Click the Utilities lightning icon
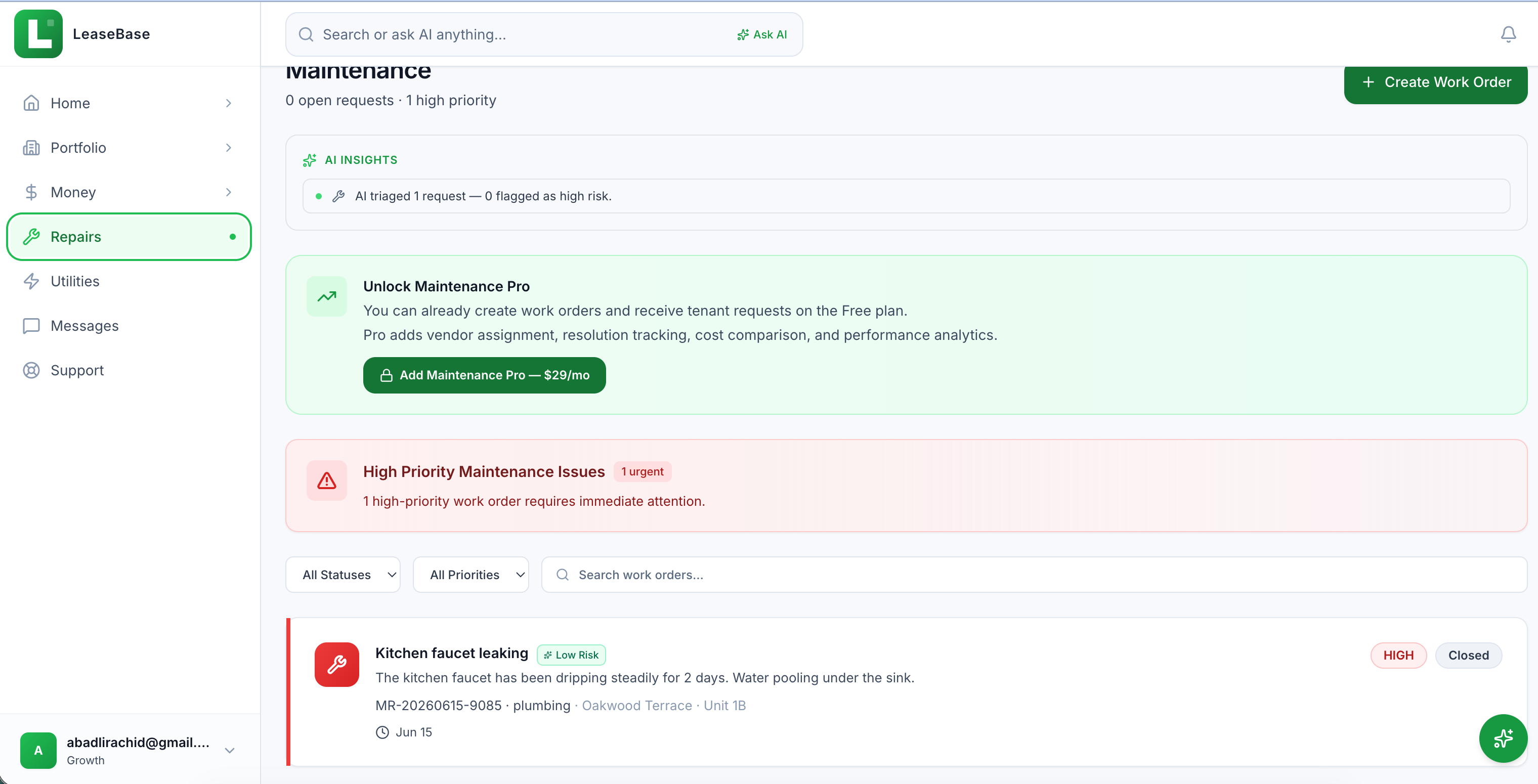This screenshot has width=1538, height=784. (x=31, y=281)
